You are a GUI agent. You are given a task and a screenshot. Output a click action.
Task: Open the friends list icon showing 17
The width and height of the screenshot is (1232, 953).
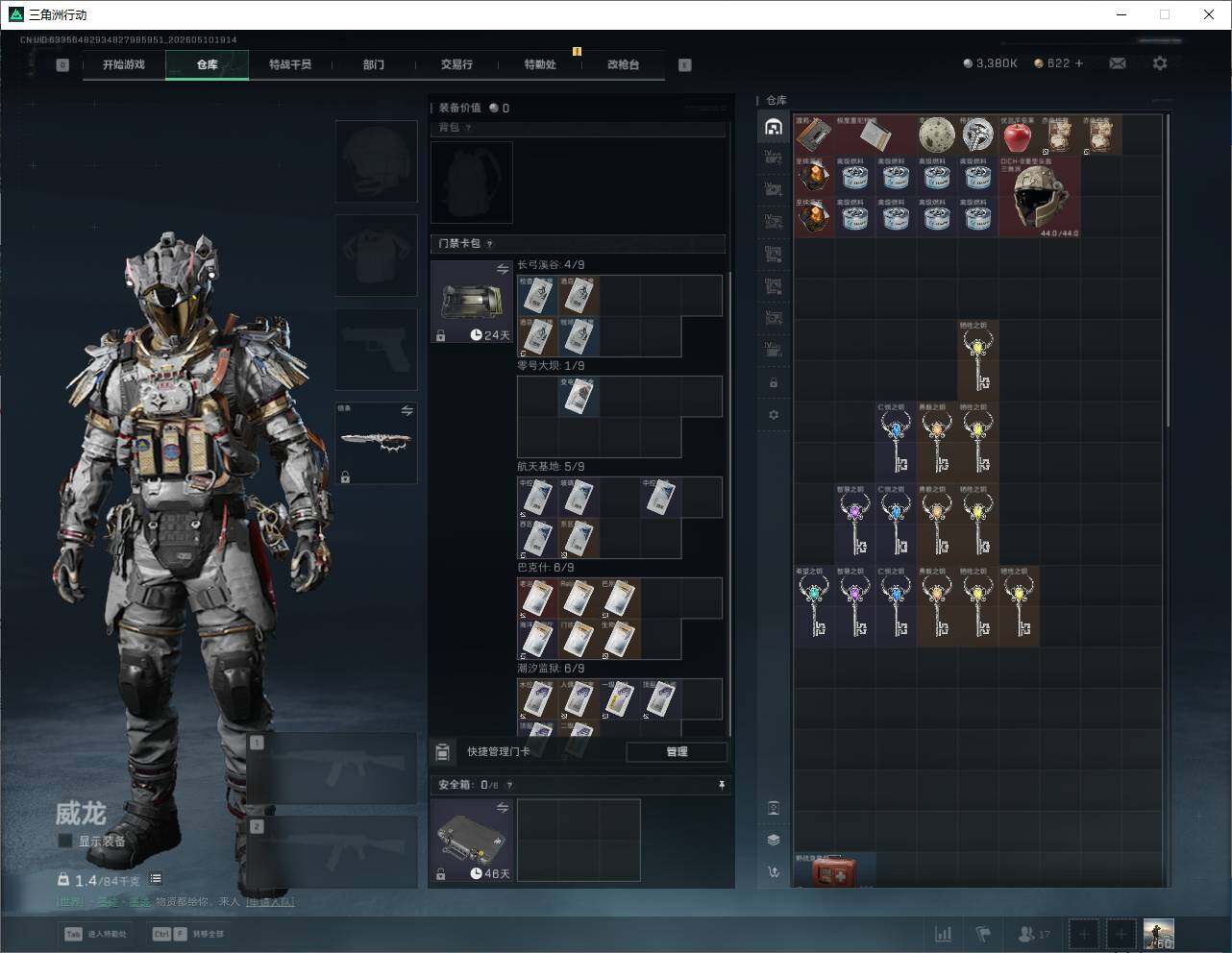[1033, 934]
